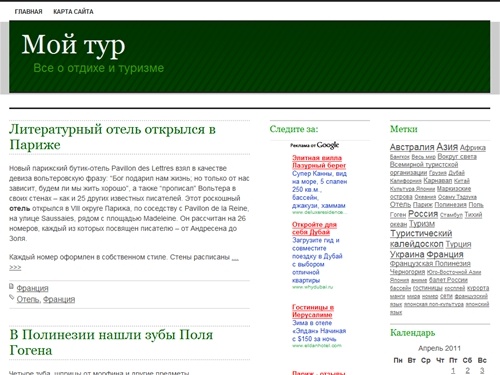The height and width of the screenshot is (375, 500).
Task: Select the аниме tag
Action: (419, 280)
